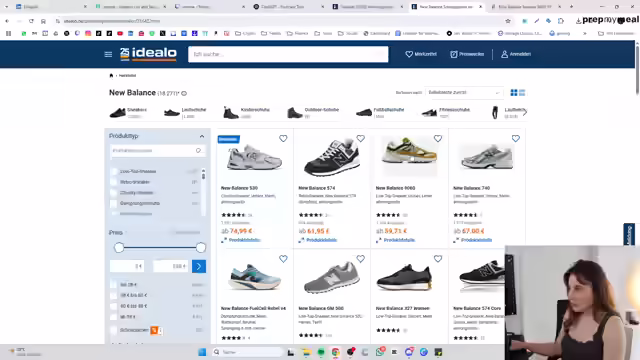
Task: Open the Preiswecker price alert
Action: coord(467,54)
